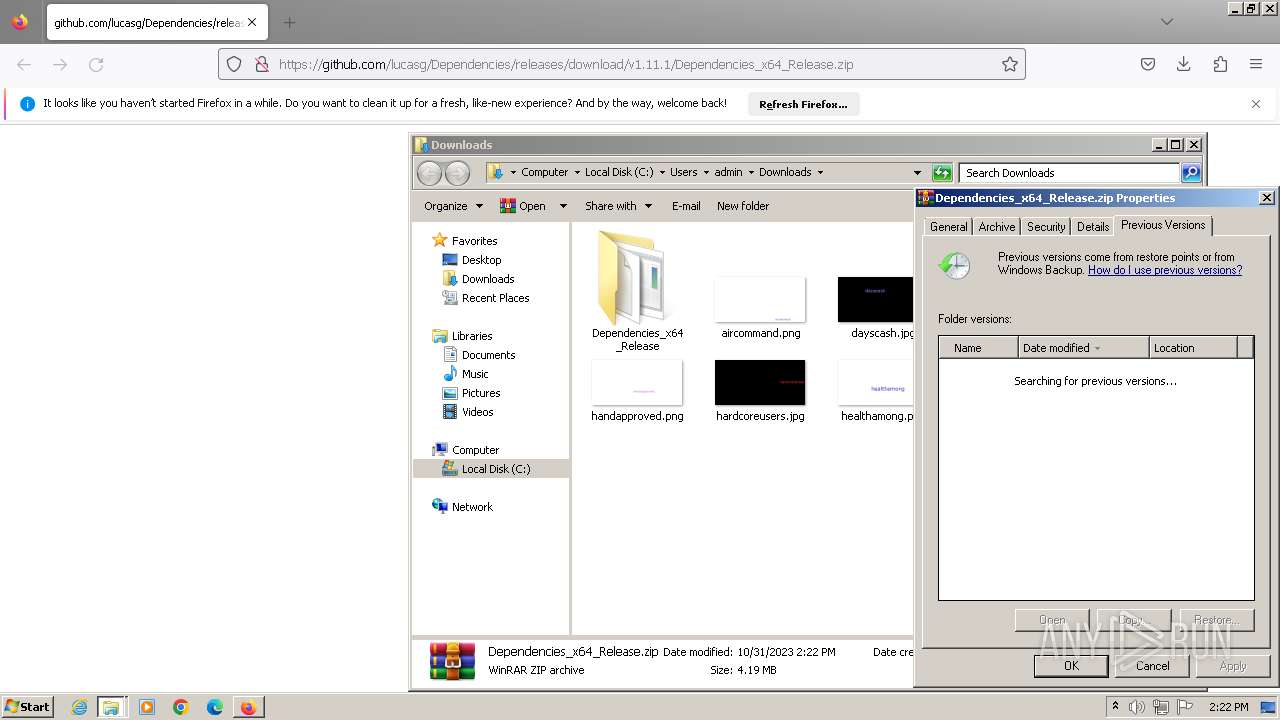Select Network in navigation pane
This screenshot has width=1280, height=720.
coord(472,507)
